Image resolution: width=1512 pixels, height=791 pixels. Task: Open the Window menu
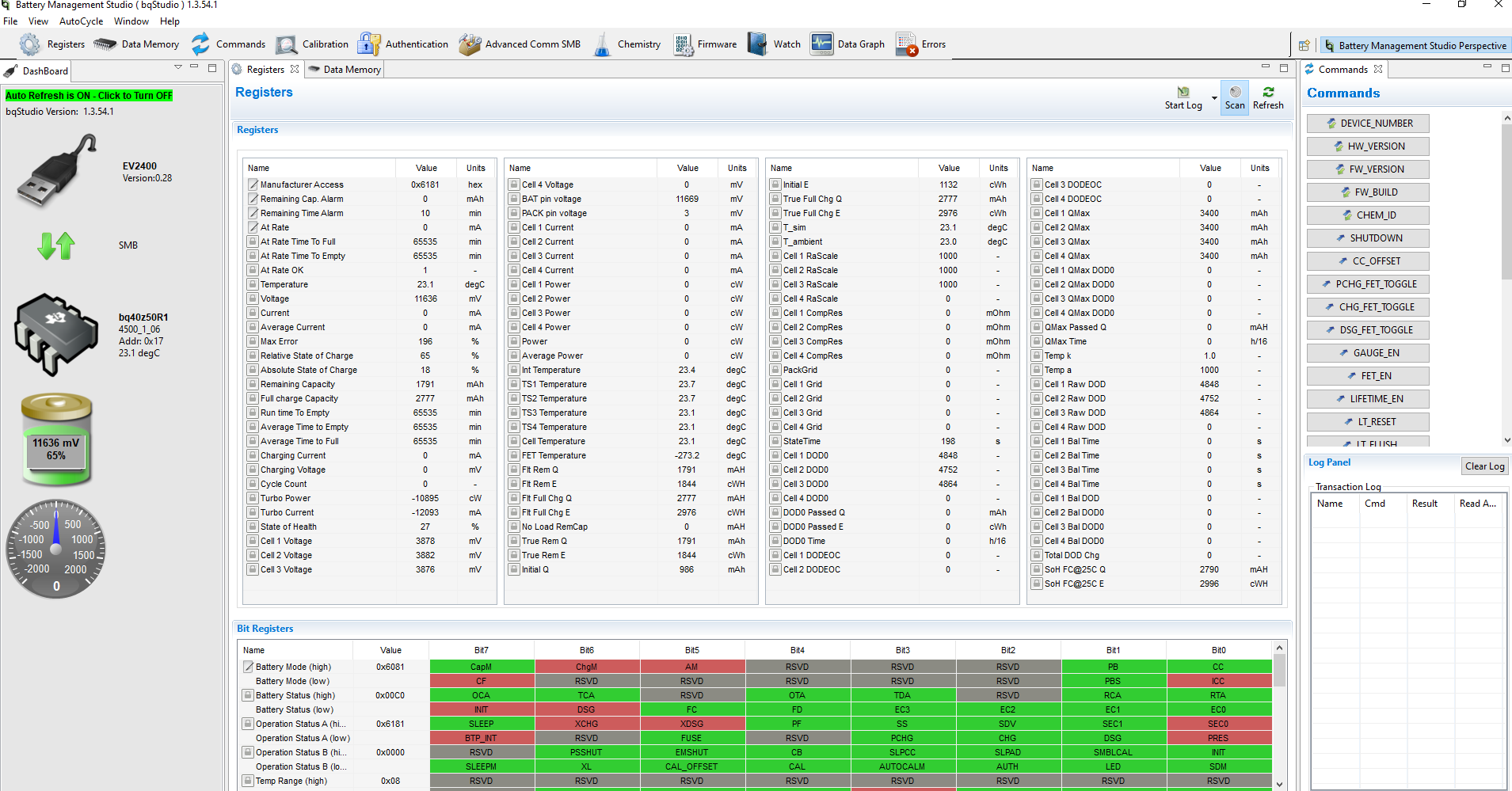[131, 21]
